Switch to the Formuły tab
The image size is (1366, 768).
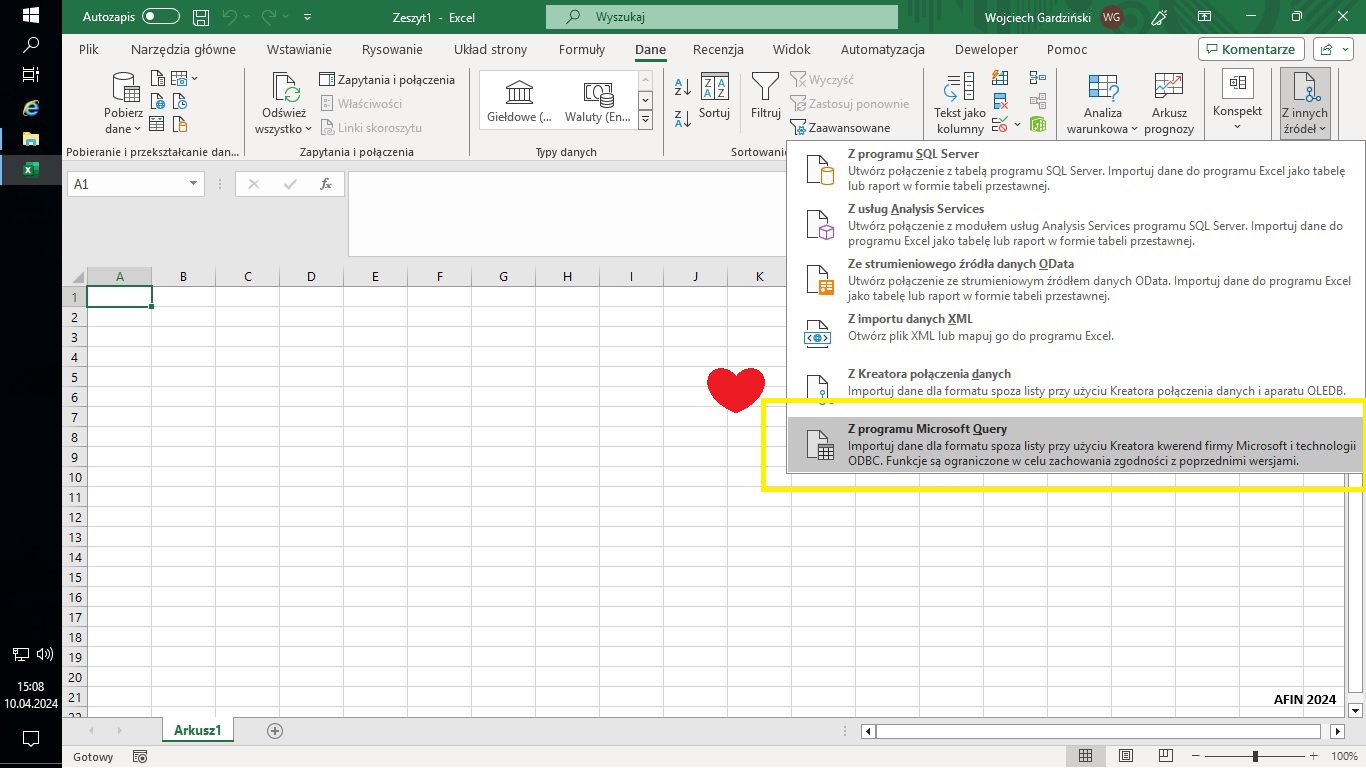pos(582,49)
